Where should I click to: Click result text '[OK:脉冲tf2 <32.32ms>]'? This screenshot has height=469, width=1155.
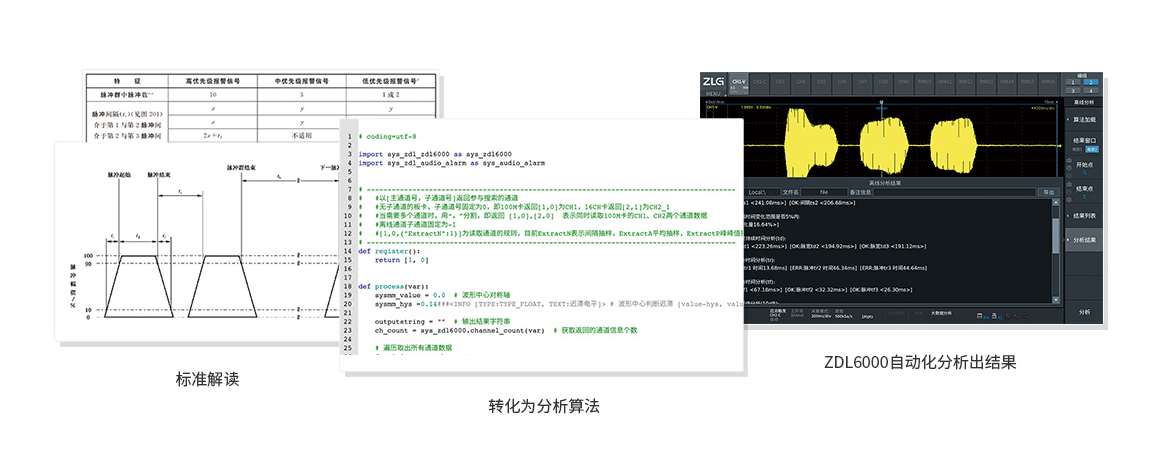pyautogui.click(x=816, y=289)
